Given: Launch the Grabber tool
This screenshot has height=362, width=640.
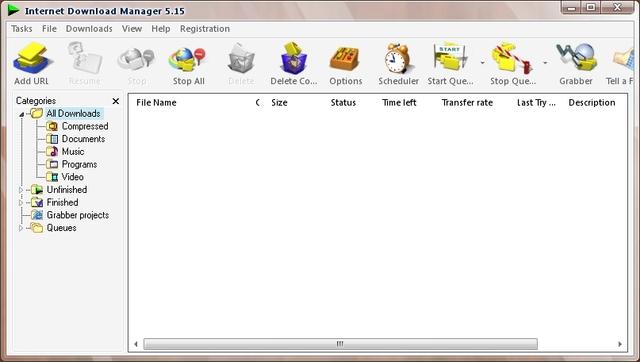Looking at the screenshot, I should 577,58.
